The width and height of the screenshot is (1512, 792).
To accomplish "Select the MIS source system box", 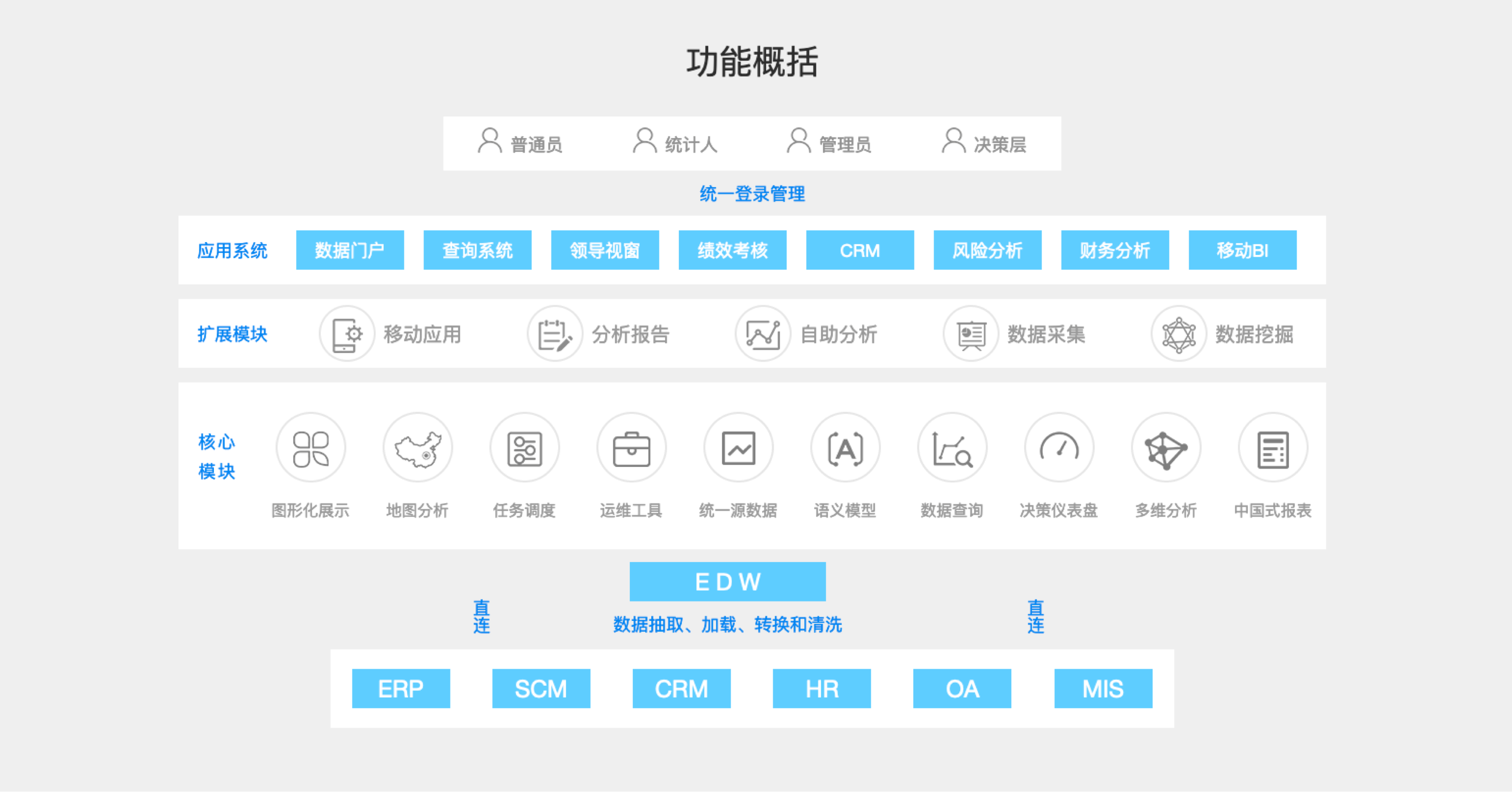I will pyautogui.click(x=1103, y=689).
